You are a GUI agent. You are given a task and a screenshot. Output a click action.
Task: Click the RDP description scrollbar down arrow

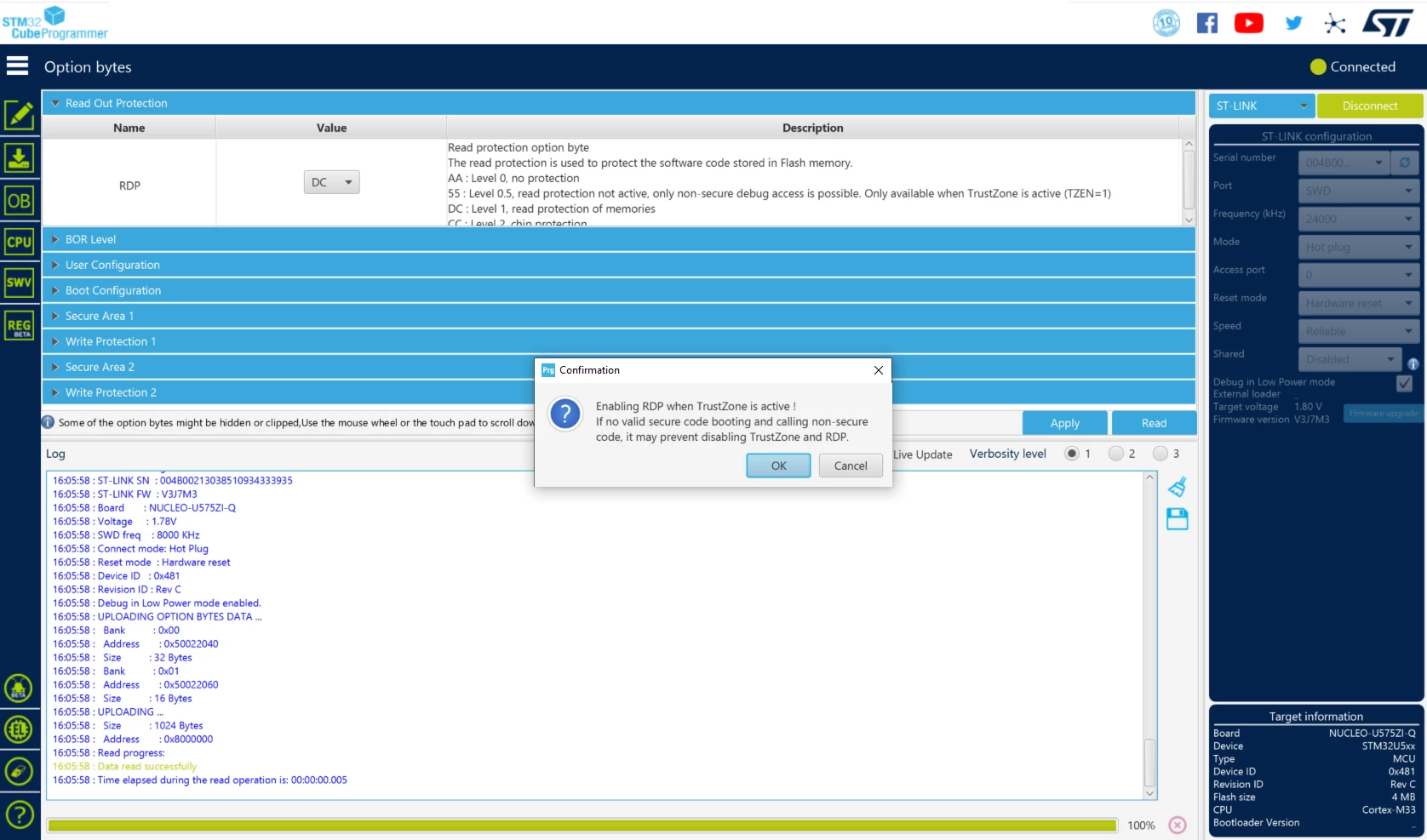coord(1189,220)
